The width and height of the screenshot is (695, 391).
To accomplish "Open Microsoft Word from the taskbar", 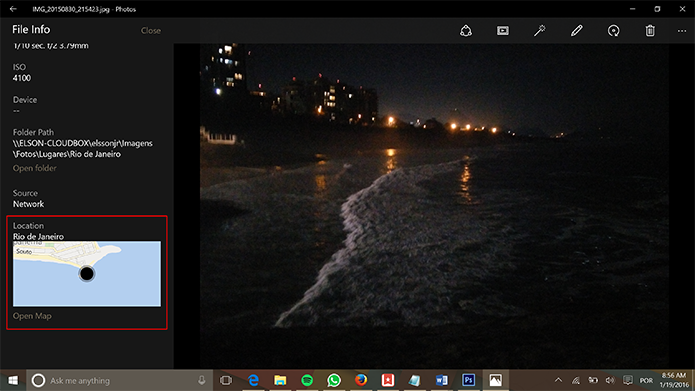I will 442,380.
